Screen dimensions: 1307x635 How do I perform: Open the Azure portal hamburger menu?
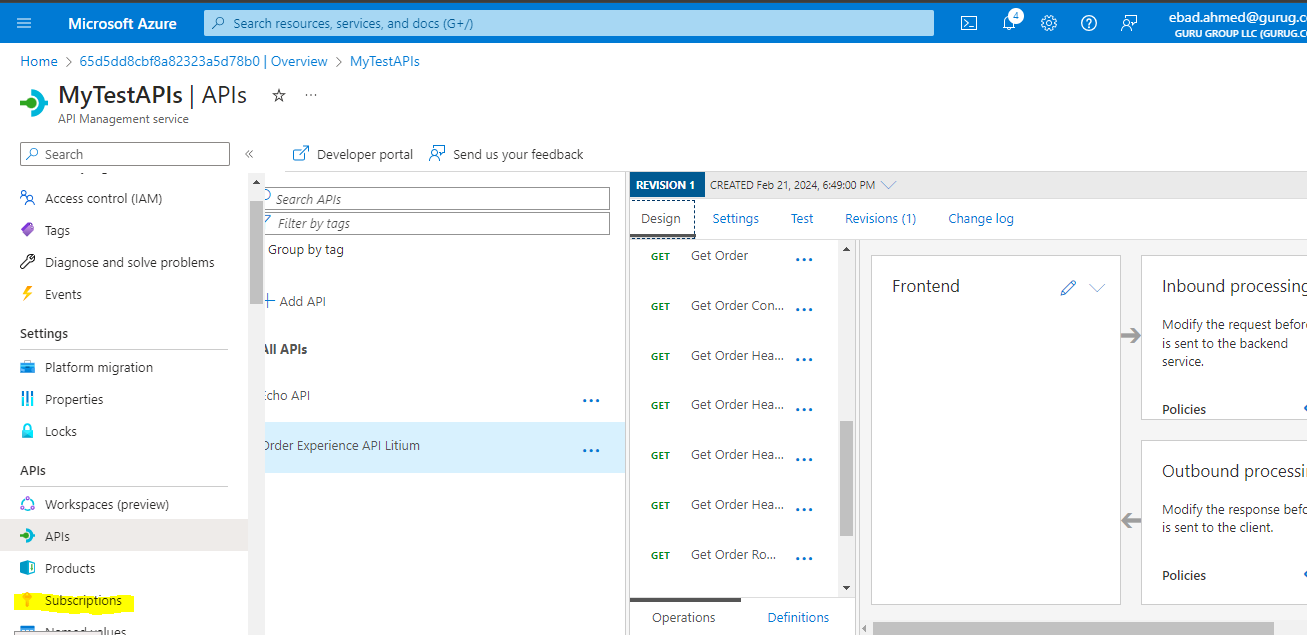tap(24, 23)
